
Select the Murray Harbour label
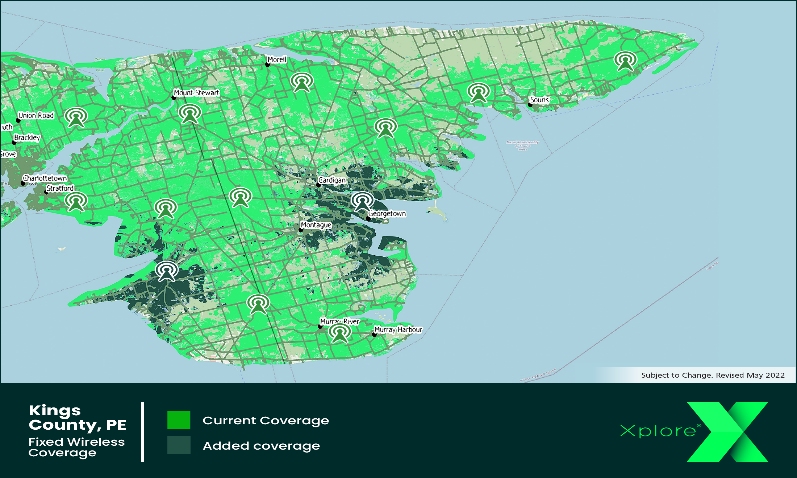tap(398, 329)
